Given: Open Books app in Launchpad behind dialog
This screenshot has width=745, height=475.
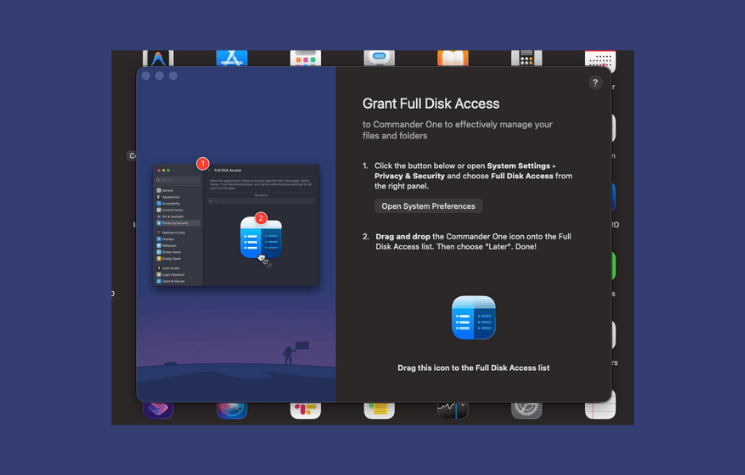Looking at the screenshot, I should [453, 58].
